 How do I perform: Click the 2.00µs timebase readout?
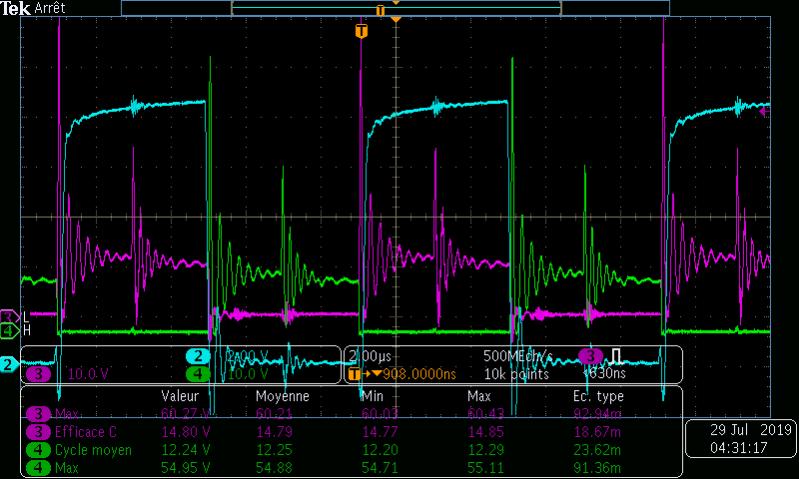coord(370,356)
